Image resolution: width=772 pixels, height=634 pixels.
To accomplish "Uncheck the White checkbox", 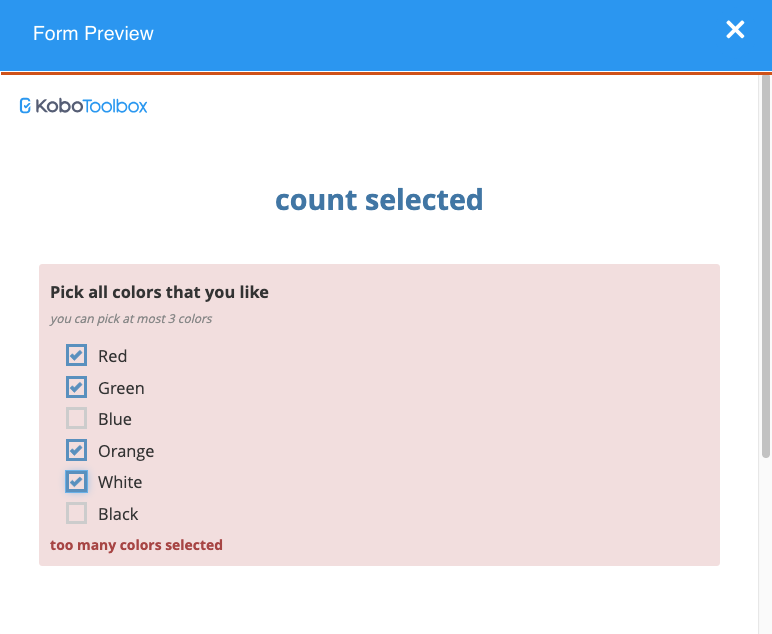I will (76, 482).
